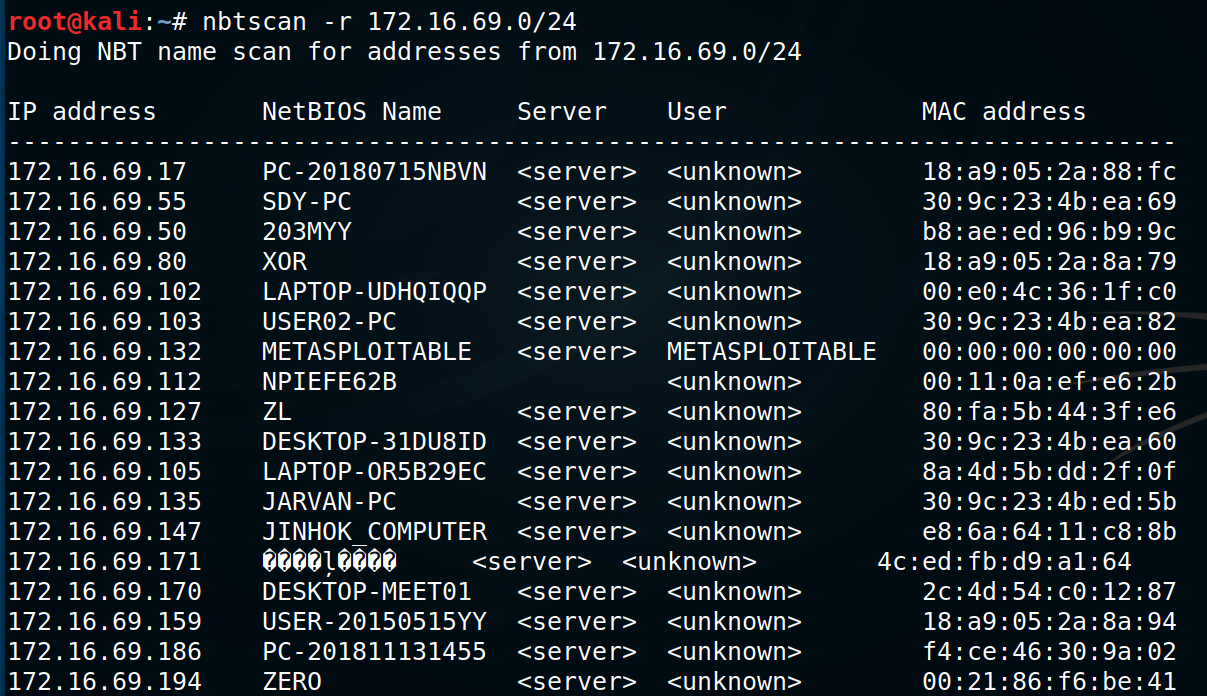Viewport: 1207px width, 696px height.
Task: Click the "NetBIOS Name" column header
Action: [x=351, y=112]
